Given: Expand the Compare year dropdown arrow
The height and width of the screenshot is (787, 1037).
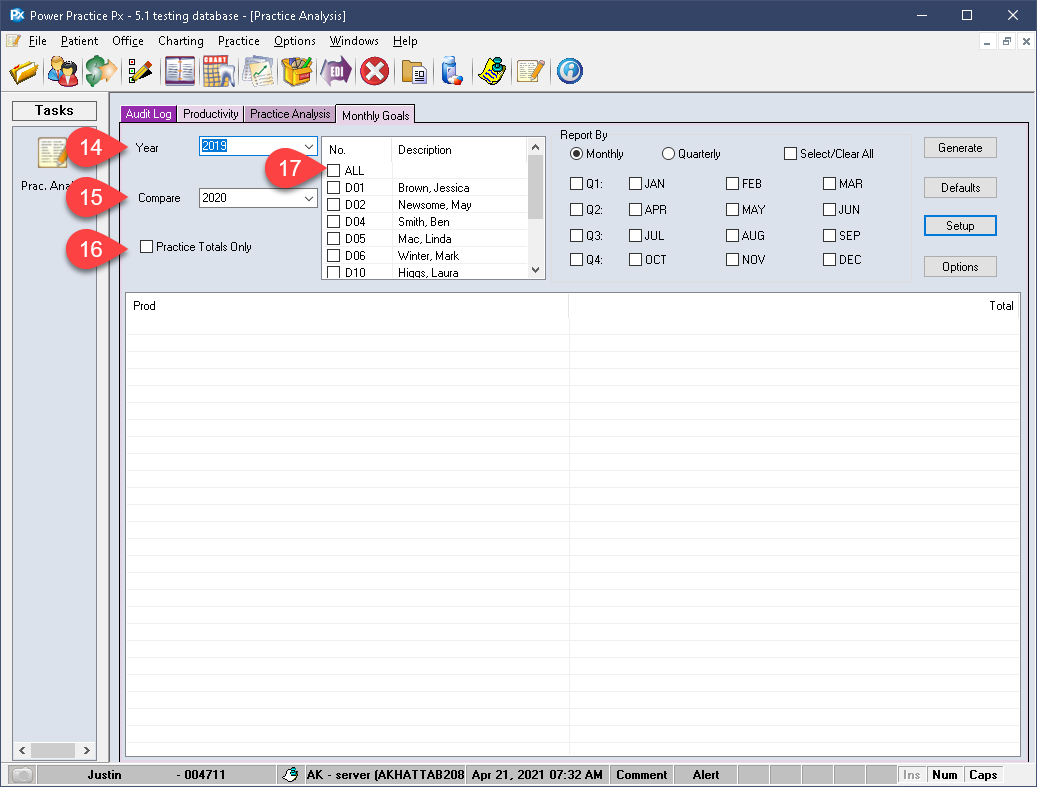Looking at the screenshot, I should point(309,198).
